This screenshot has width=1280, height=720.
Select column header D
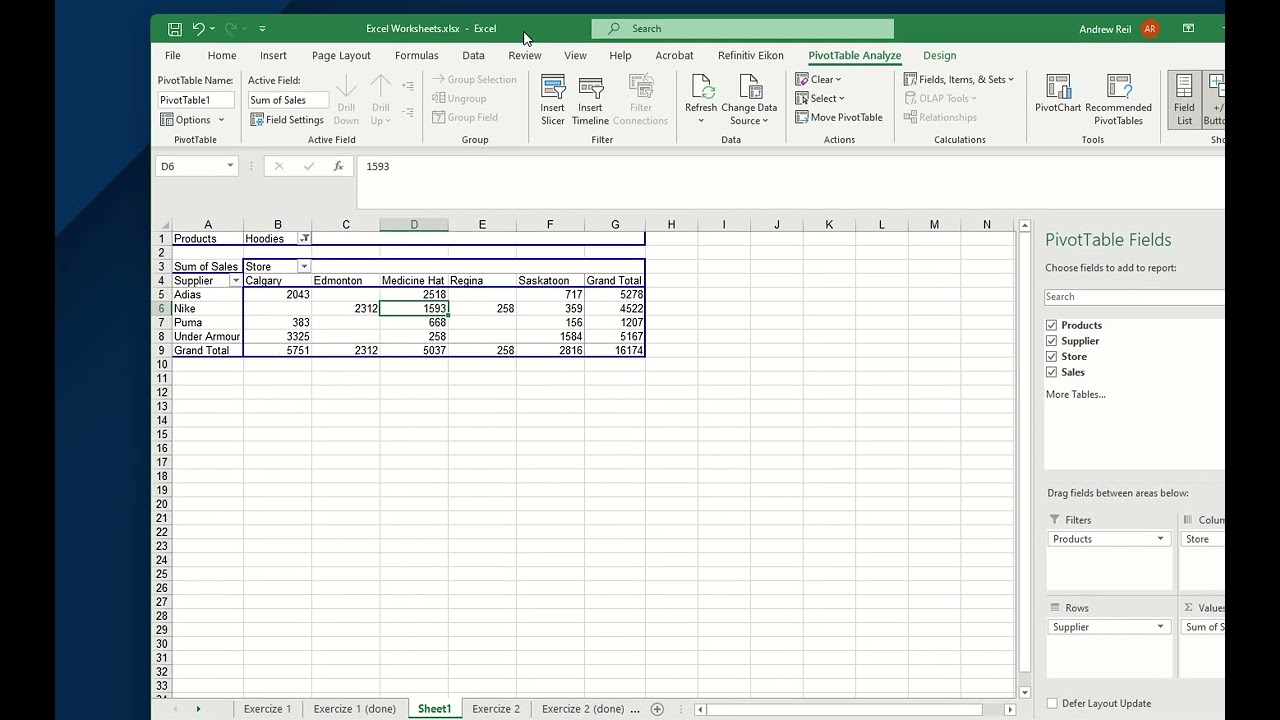tap(414, 225)
